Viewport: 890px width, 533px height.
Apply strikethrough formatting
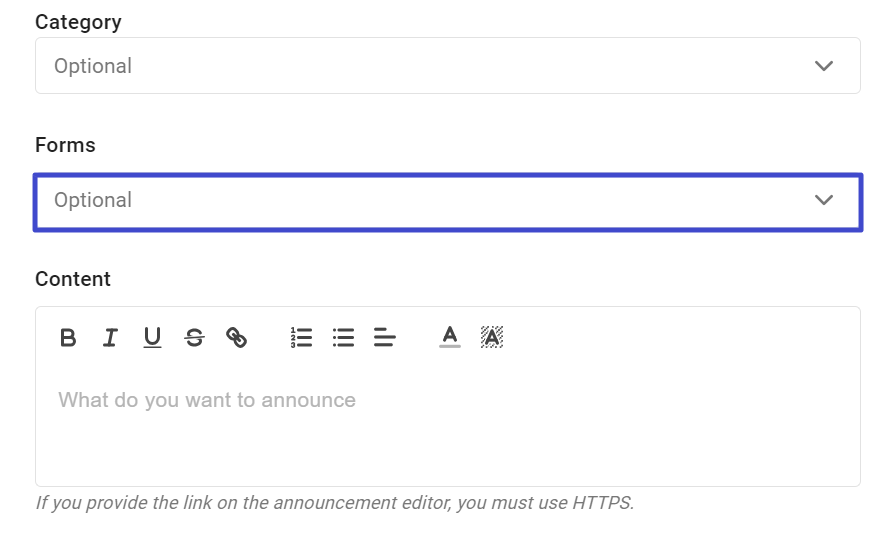click(x=194, y=338)
